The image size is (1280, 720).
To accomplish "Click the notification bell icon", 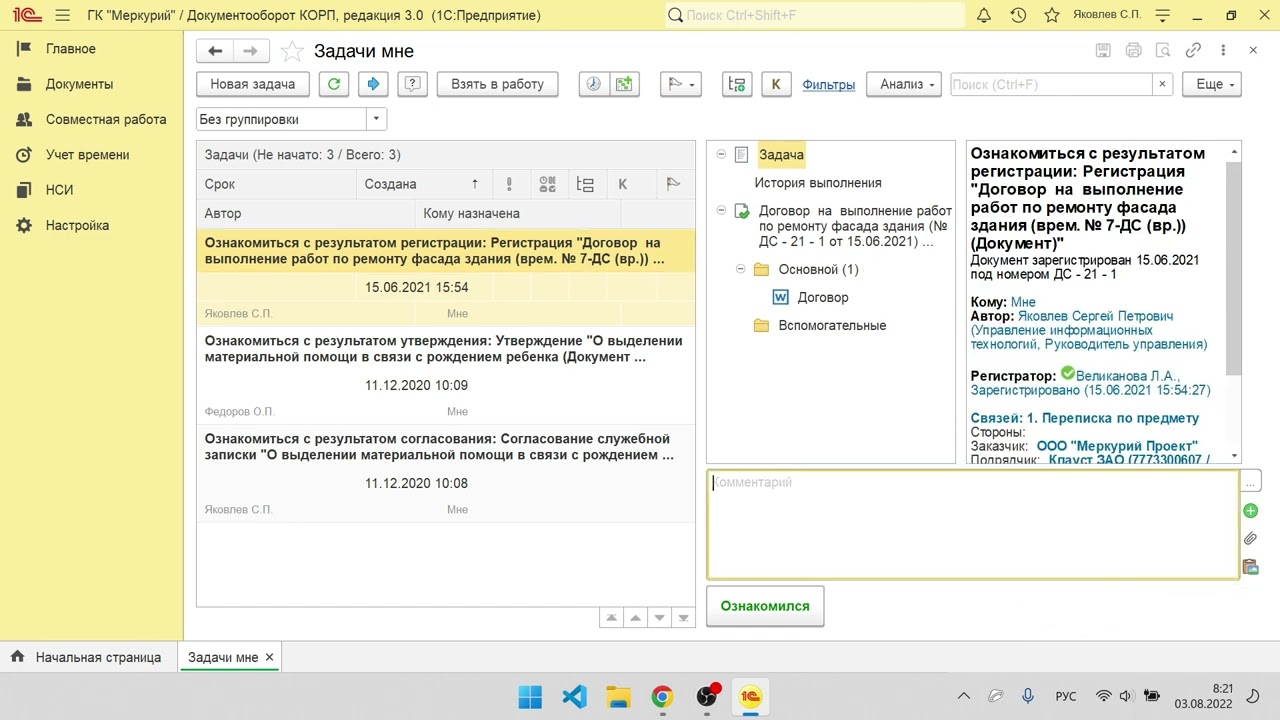I will [983, 15].
